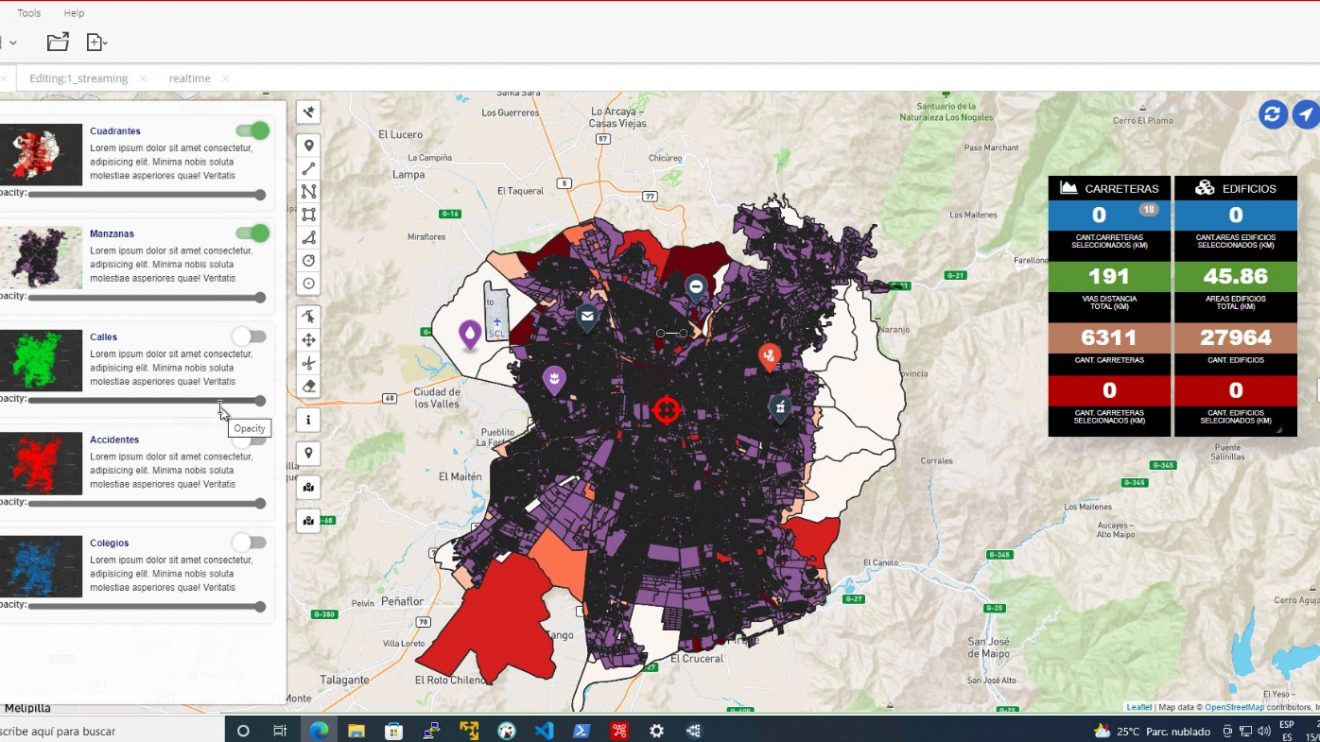Open the new document dropdown in toolbar

pos(97,42)
